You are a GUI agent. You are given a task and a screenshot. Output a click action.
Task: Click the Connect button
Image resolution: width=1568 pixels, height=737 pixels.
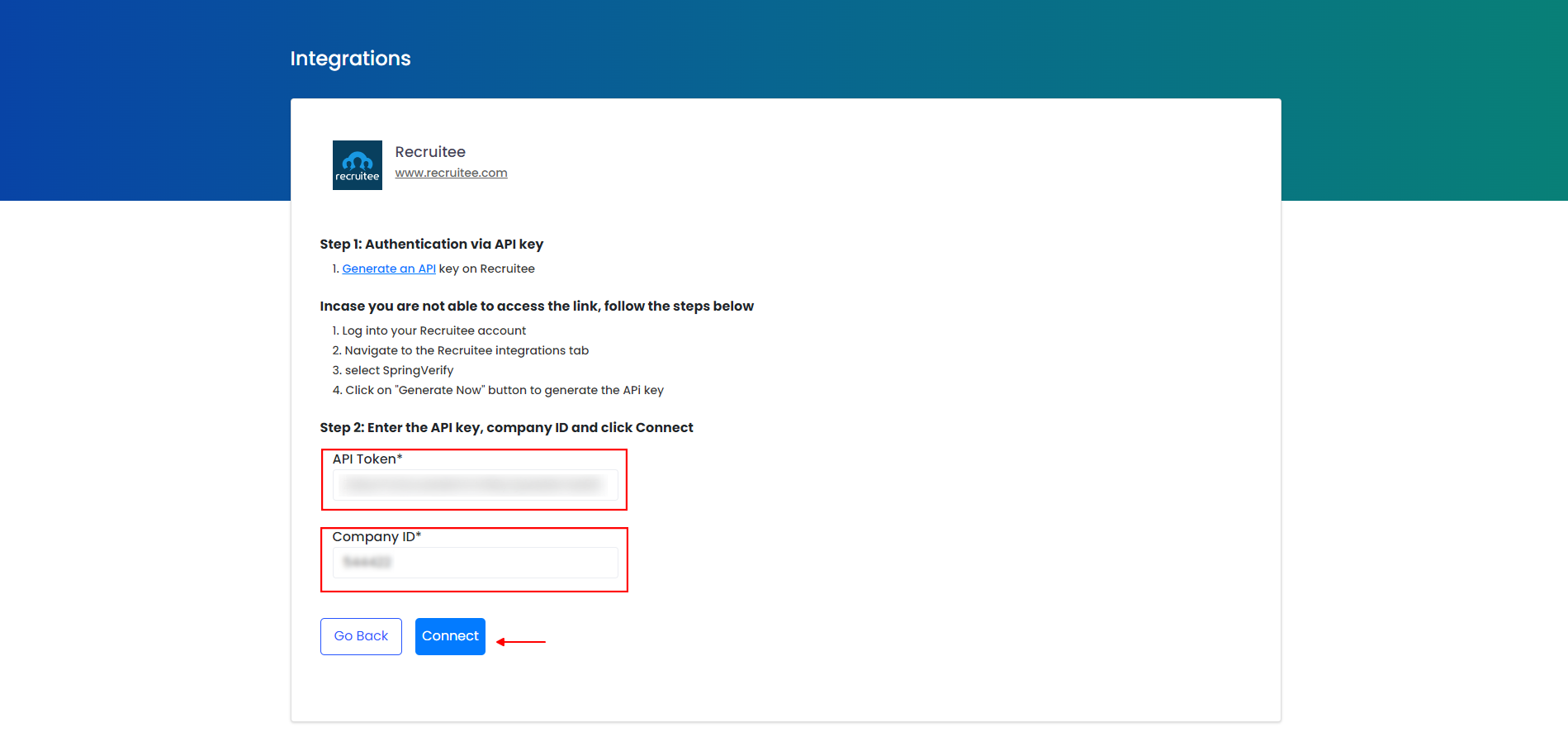click(x=450, y=636)
